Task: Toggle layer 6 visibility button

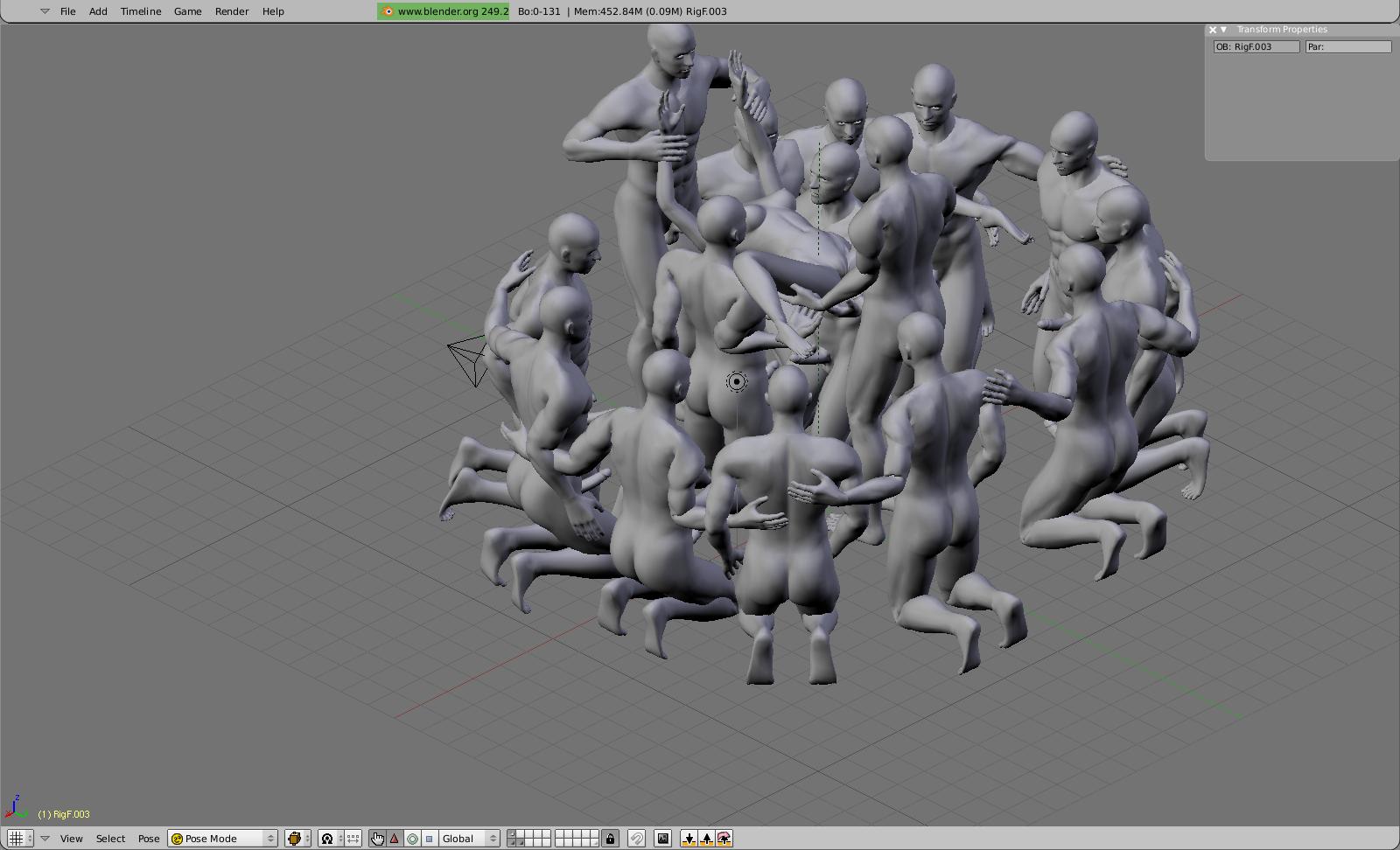Action: pyautogui.click(x=560, y=834)
